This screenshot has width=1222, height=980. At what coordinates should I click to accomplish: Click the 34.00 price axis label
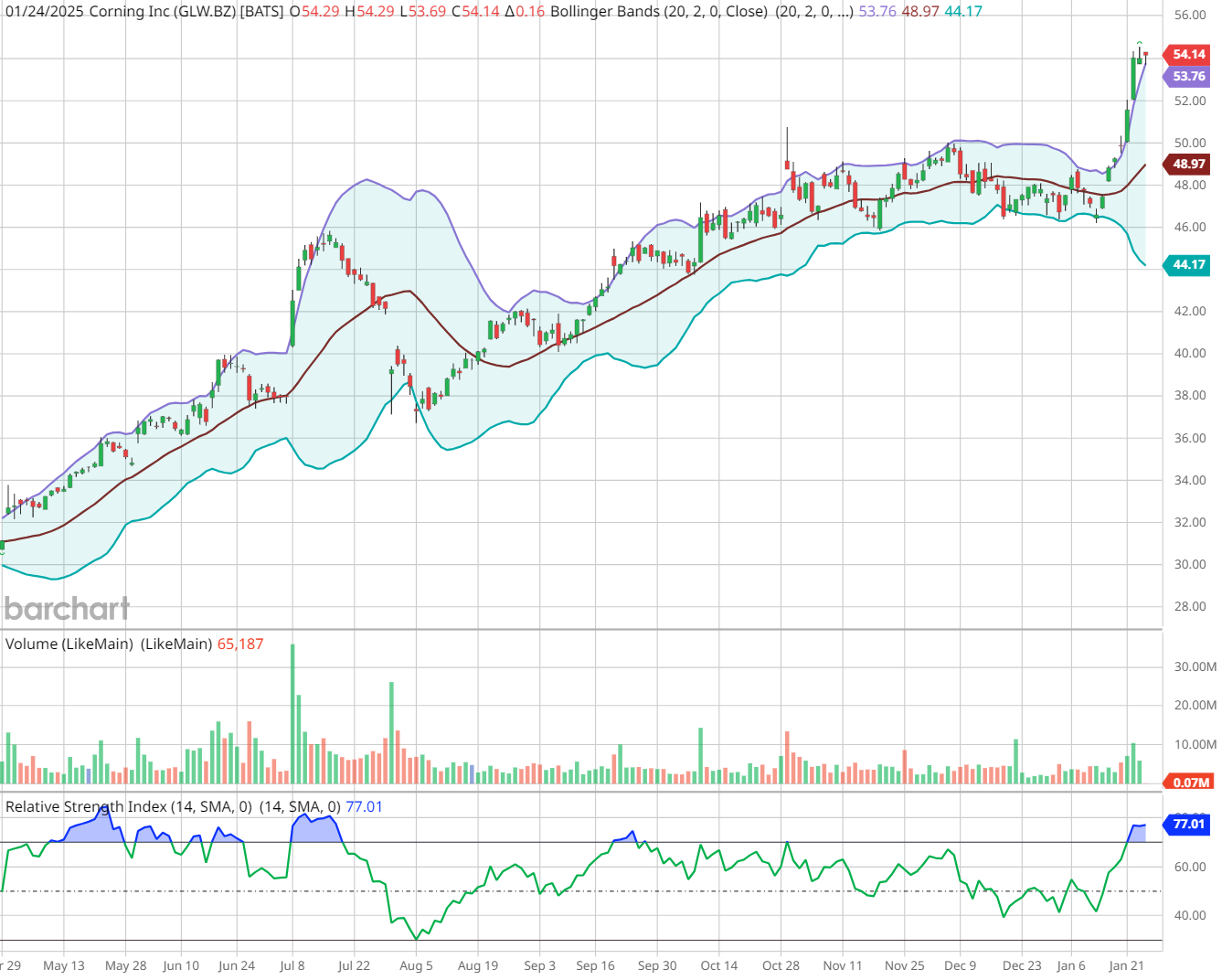coord(1190,480)
